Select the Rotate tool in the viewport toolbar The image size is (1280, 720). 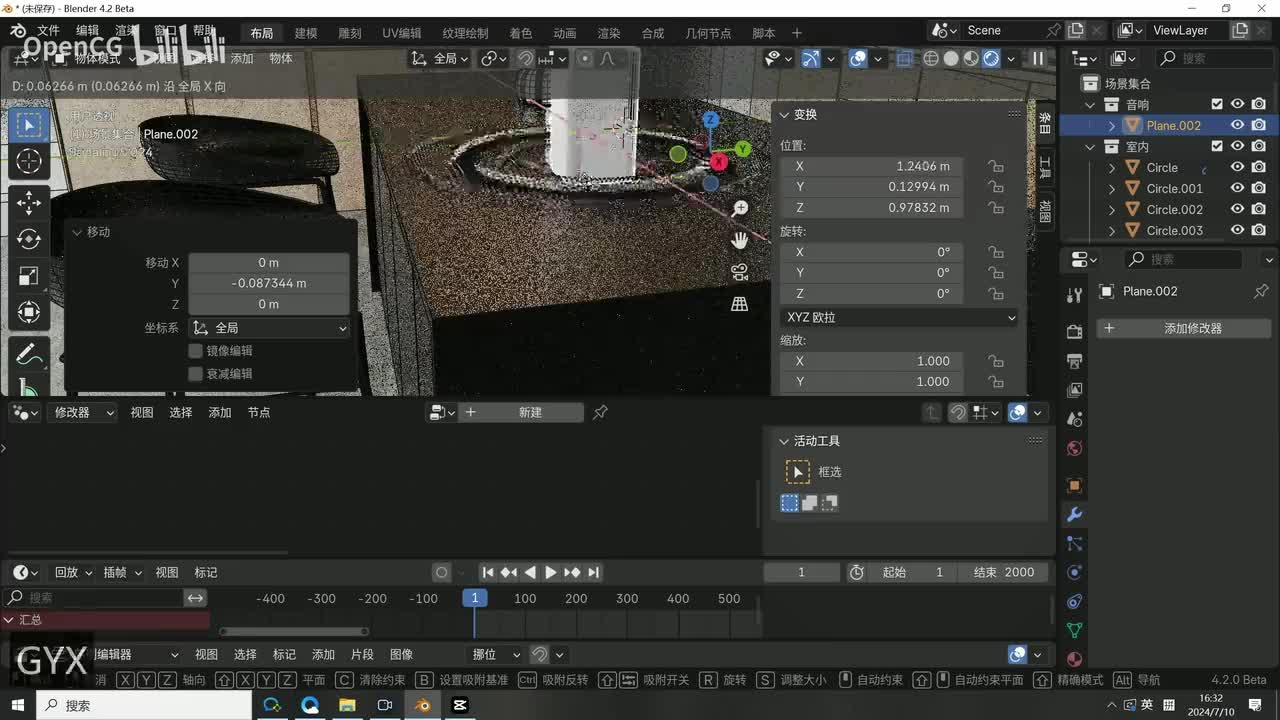tap(28, 239)
